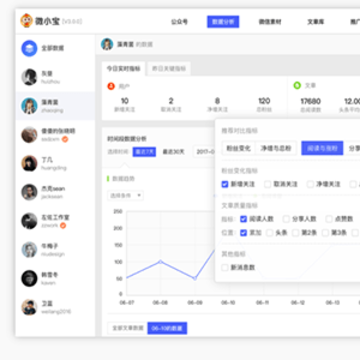Select the jacksean account avatar
360x360 pixels.
click(29, 192)
